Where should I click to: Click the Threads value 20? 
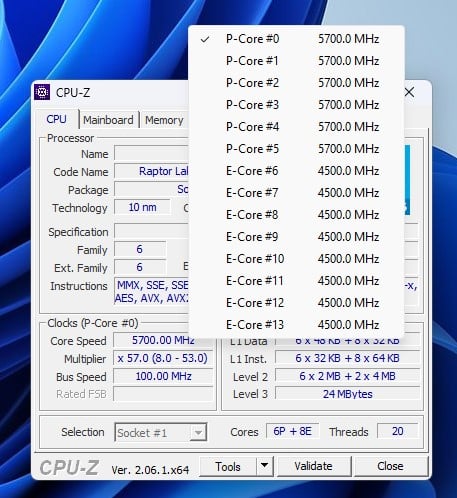point(397,431)
